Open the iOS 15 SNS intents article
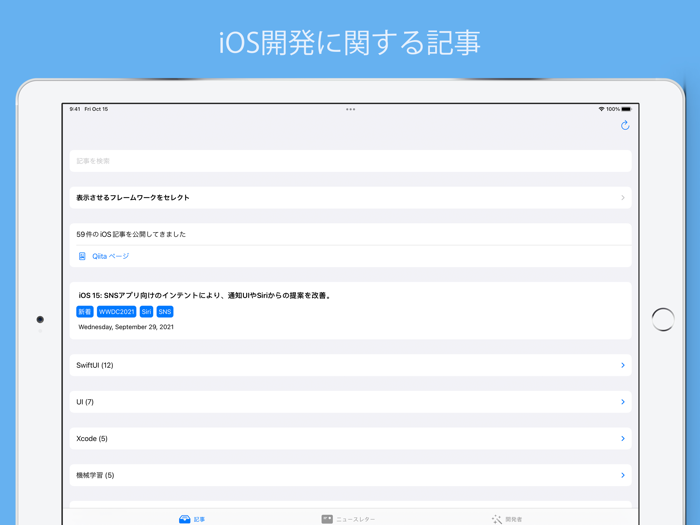Viewport: 700px width, 525px height. [350, 311]
